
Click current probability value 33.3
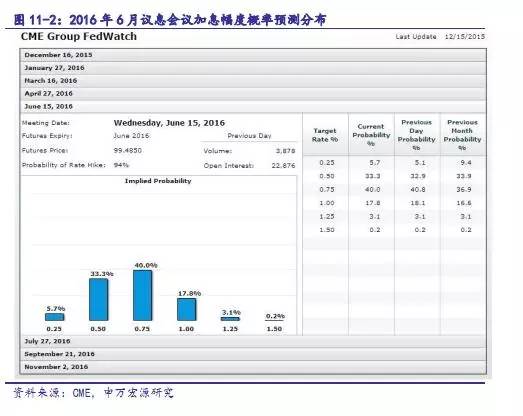(x=373, y=176)
